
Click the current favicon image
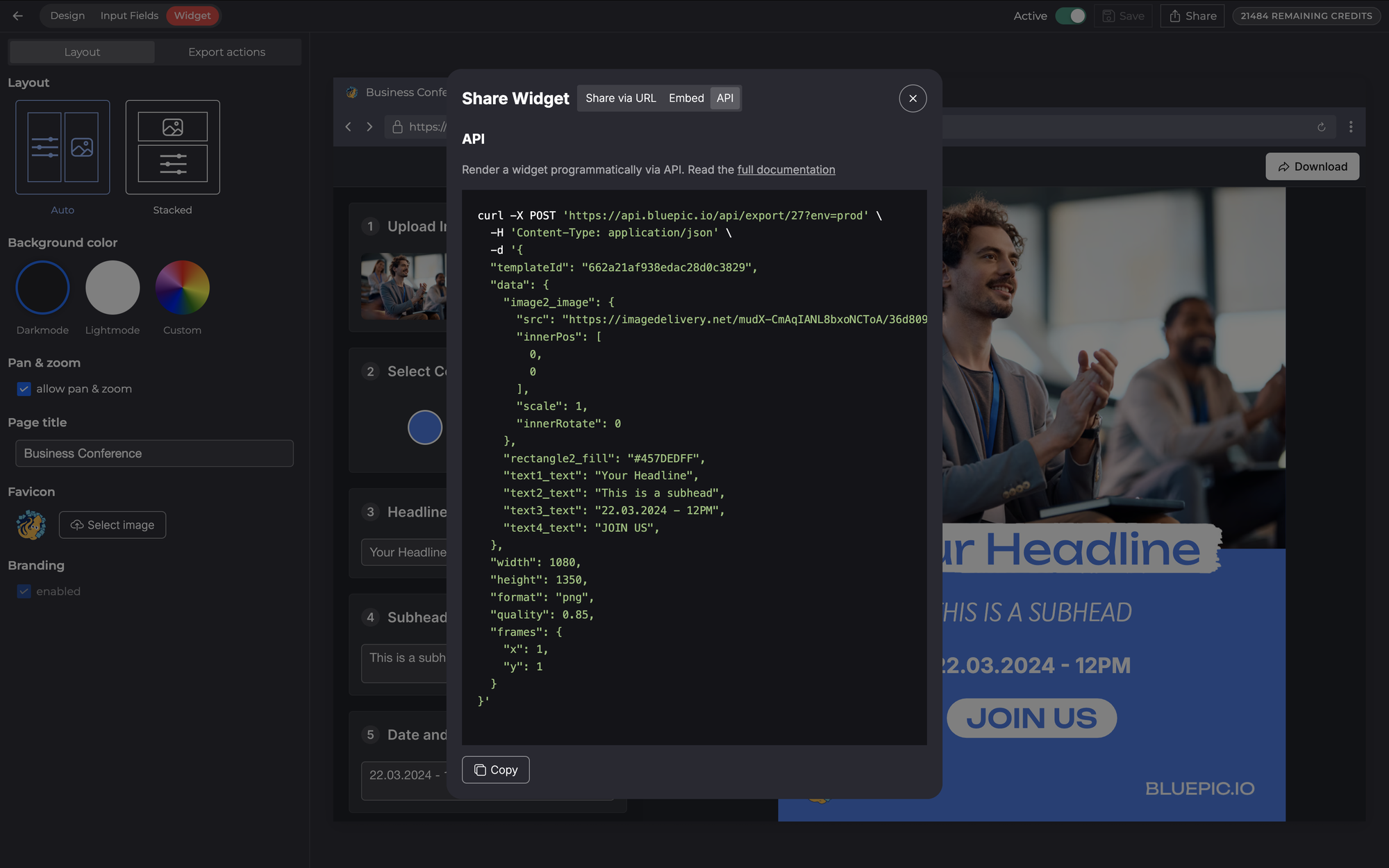tap(31, 525)
